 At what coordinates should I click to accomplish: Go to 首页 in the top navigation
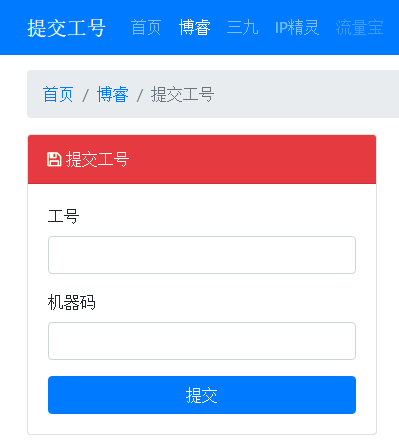(x=146, y=27)
